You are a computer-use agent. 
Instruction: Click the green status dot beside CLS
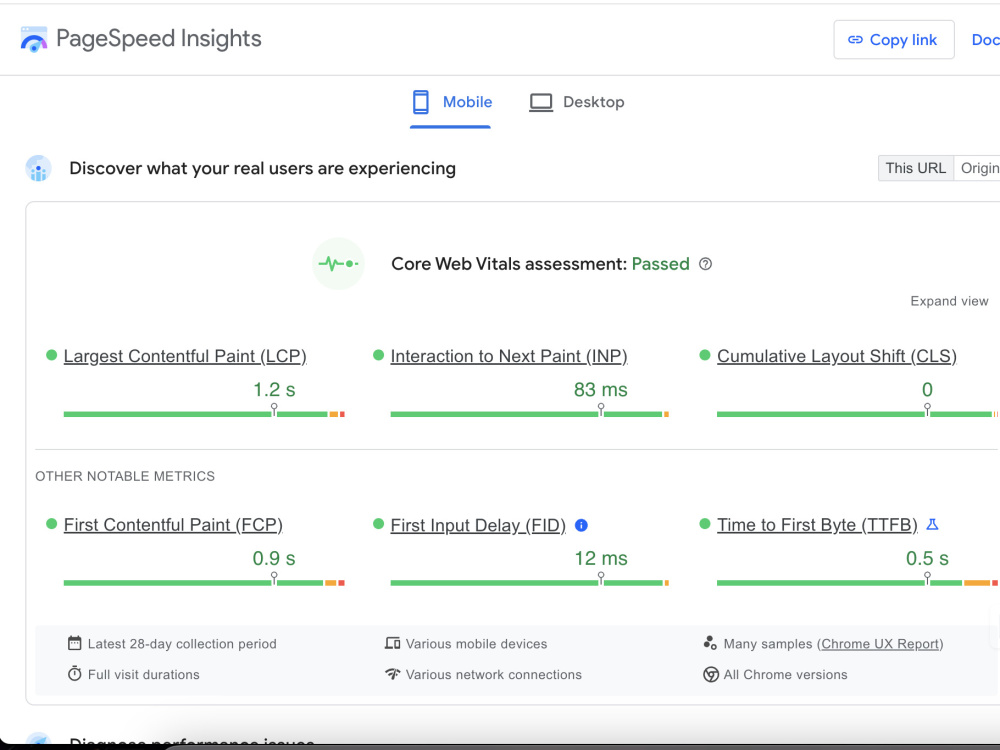click(705, 355)
